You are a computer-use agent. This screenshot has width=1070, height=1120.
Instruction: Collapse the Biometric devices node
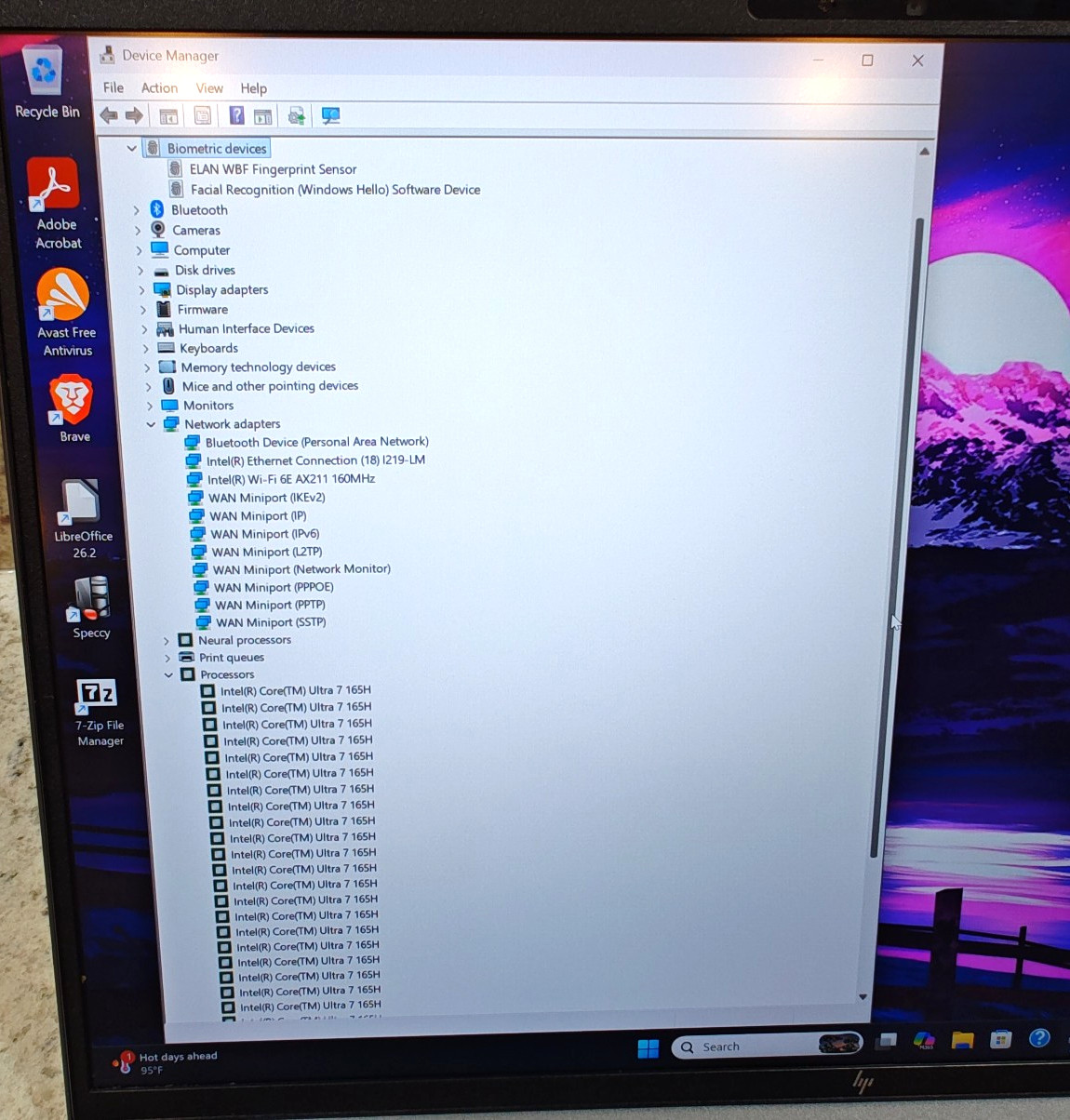pyautogui.click(x=132, y=148)
